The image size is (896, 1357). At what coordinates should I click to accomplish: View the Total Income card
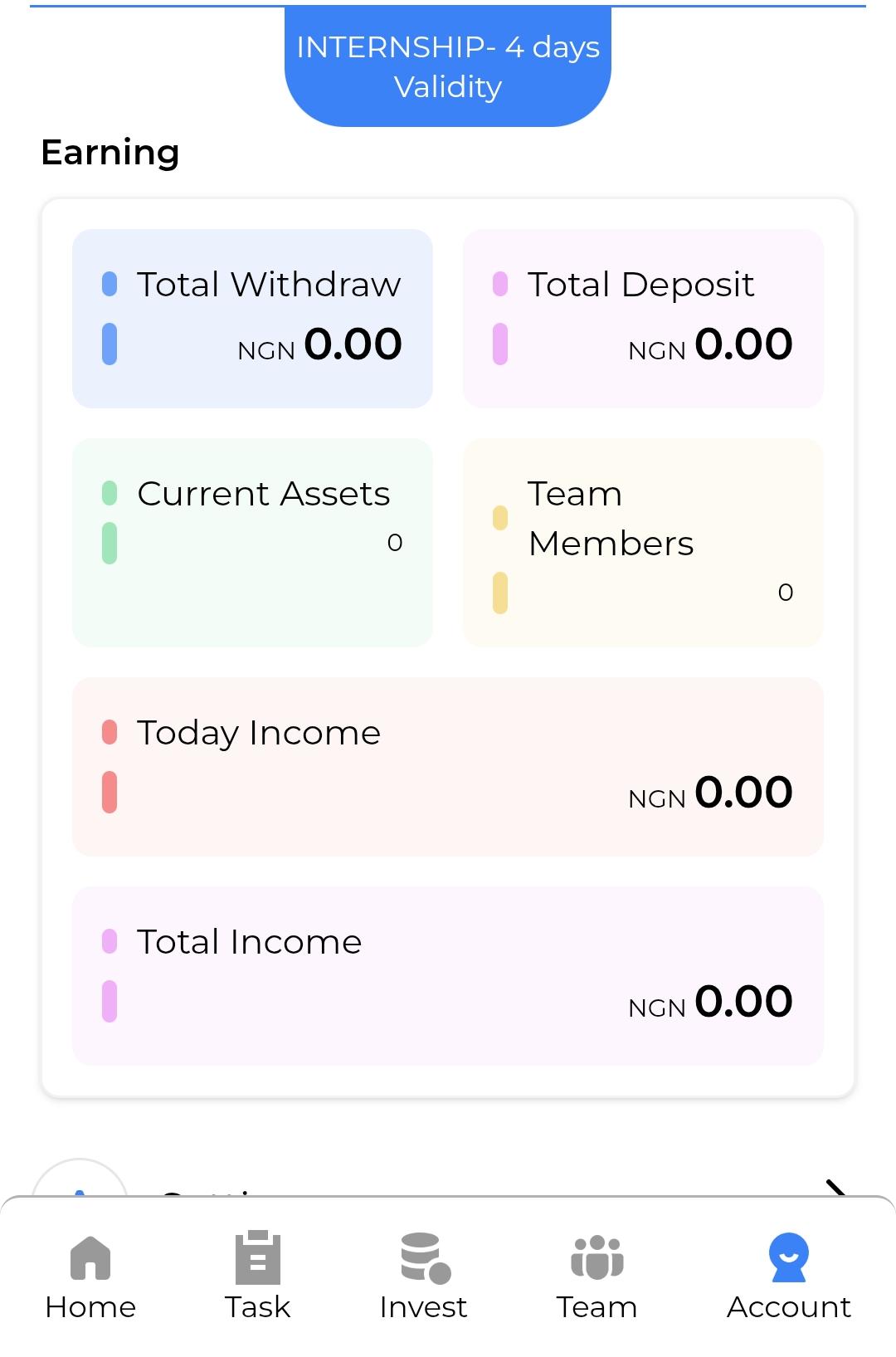(x=448, y=976)
